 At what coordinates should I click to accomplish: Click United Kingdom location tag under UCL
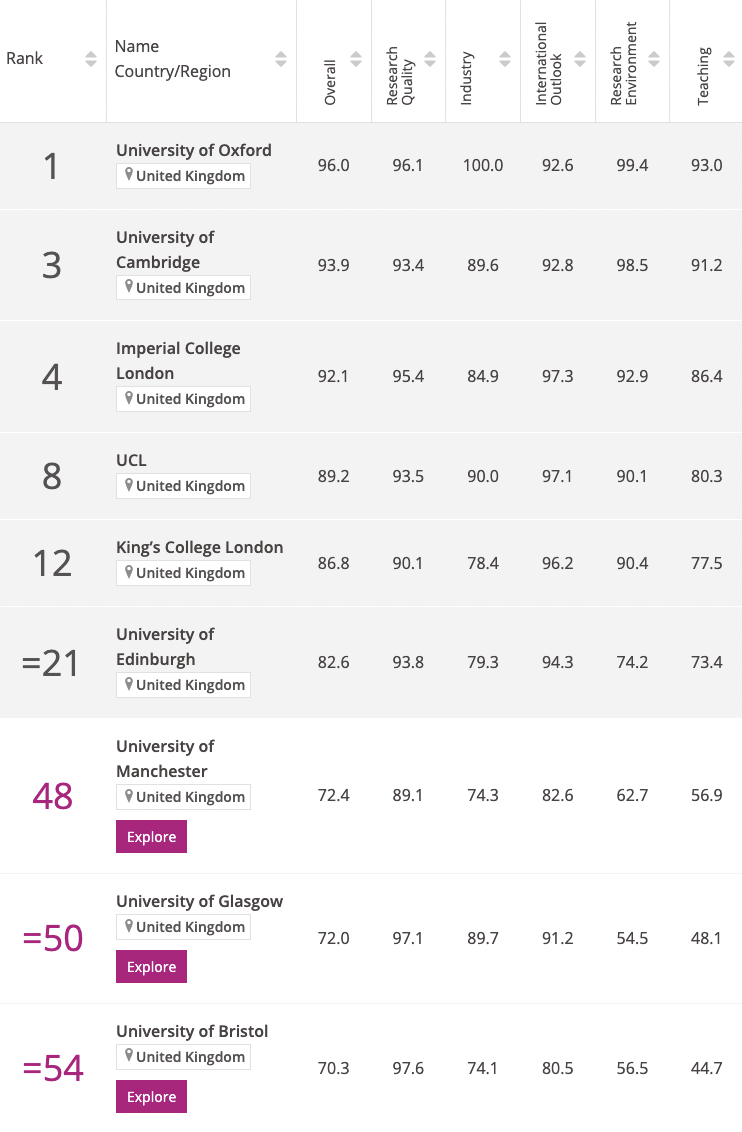[183, 486]
